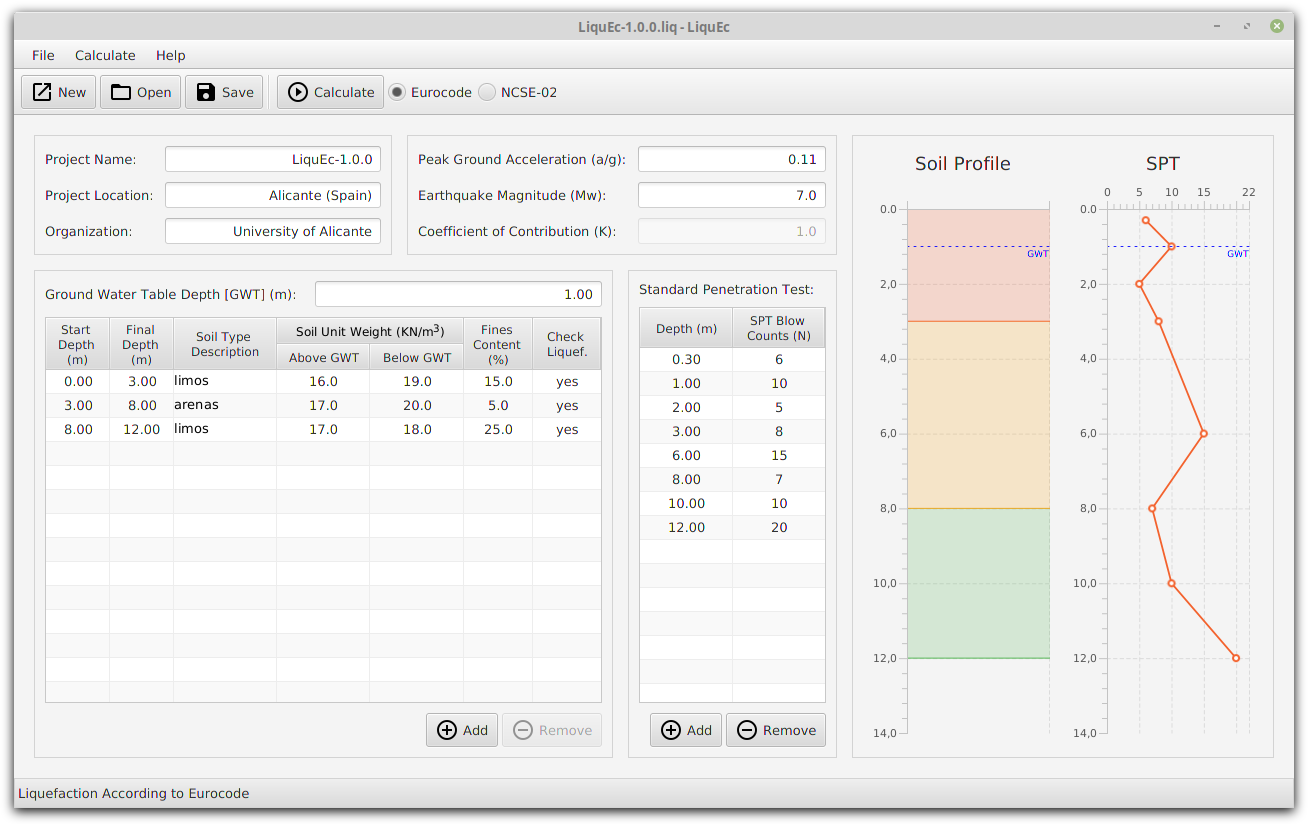Edit the Earthquake Magnitude field

click(x=732, y=195)
